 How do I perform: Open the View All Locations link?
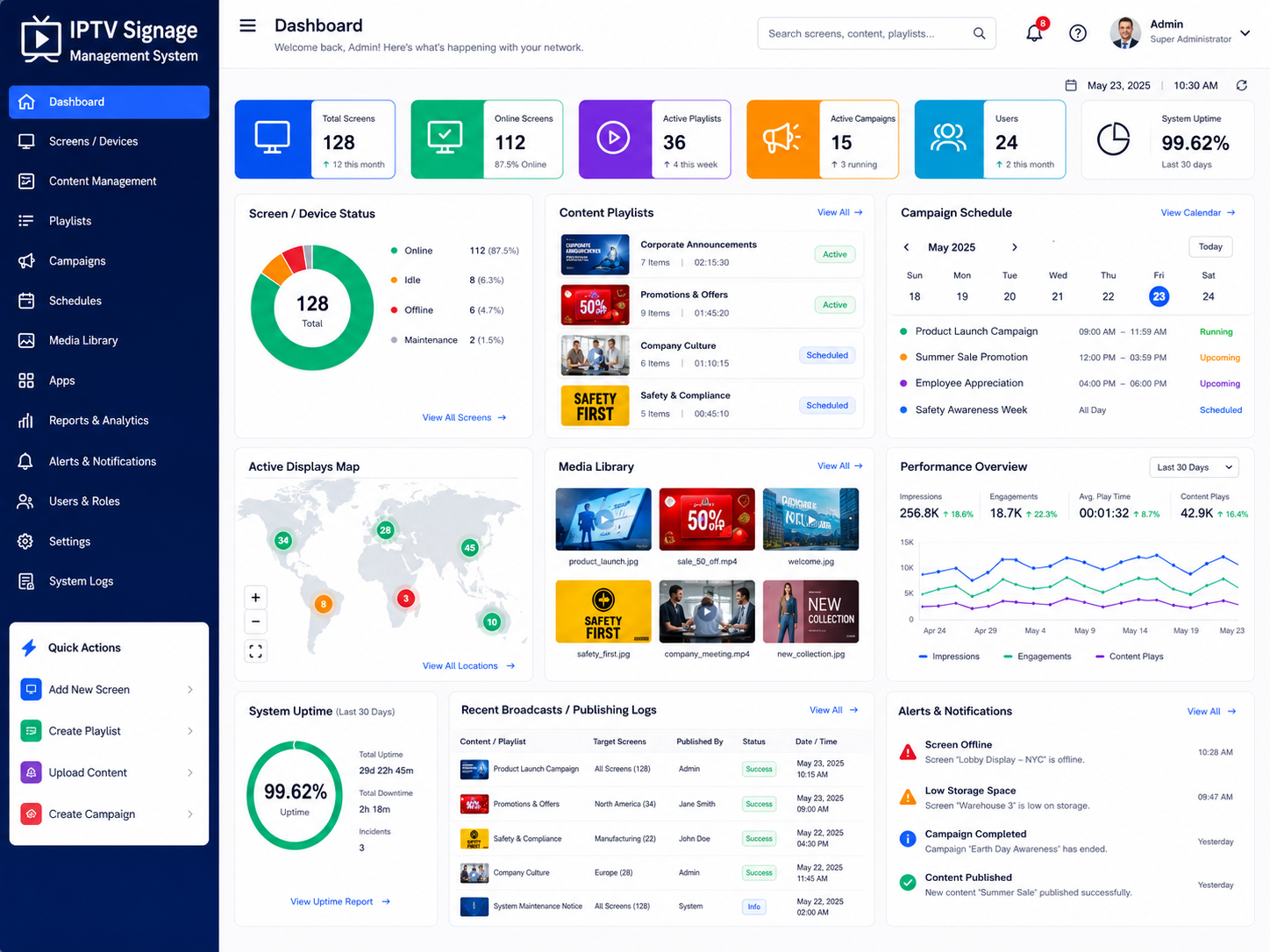click(x=468, y=666)
